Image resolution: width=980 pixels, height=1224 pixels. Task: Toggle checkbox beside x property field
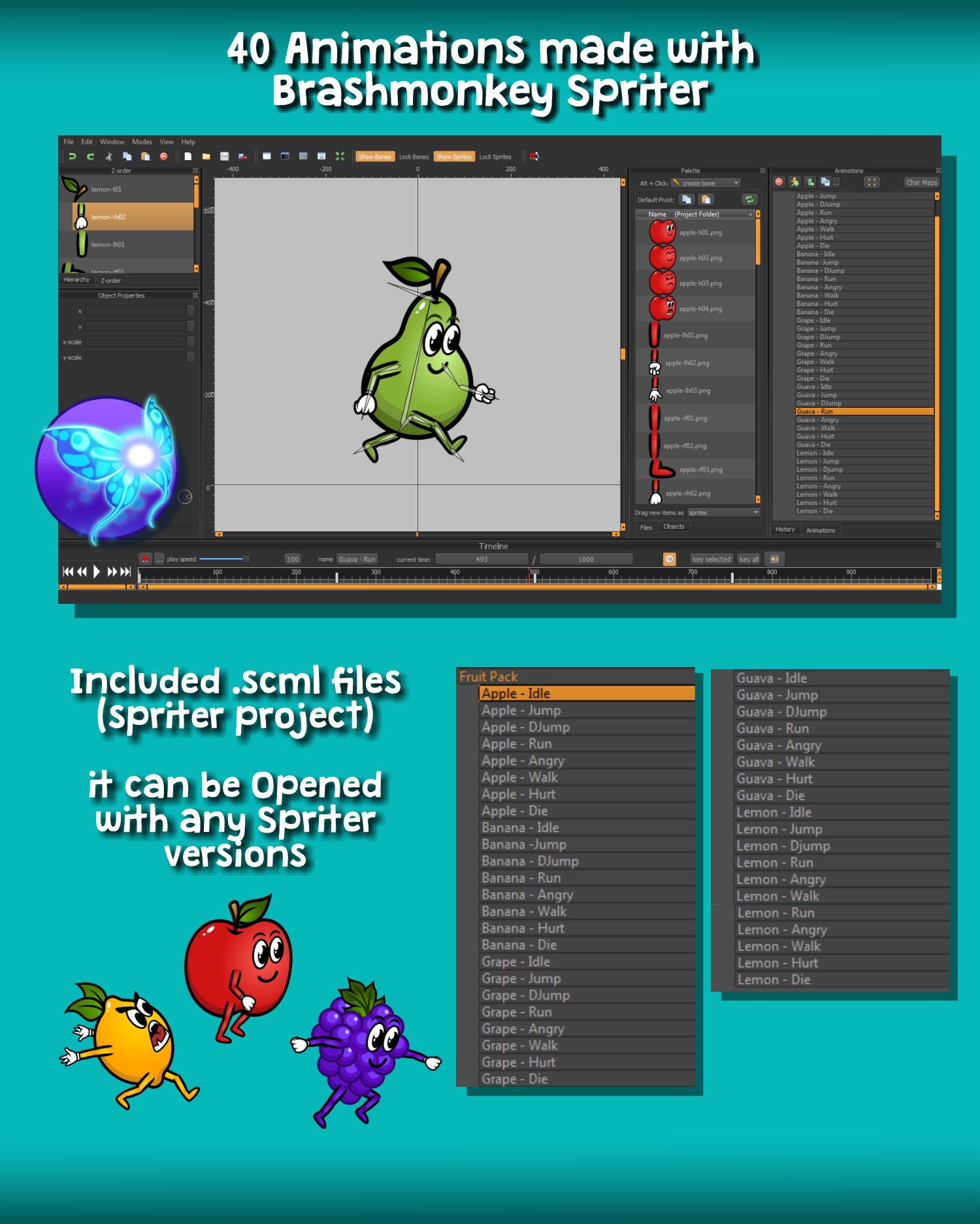[x=191, y=310]
